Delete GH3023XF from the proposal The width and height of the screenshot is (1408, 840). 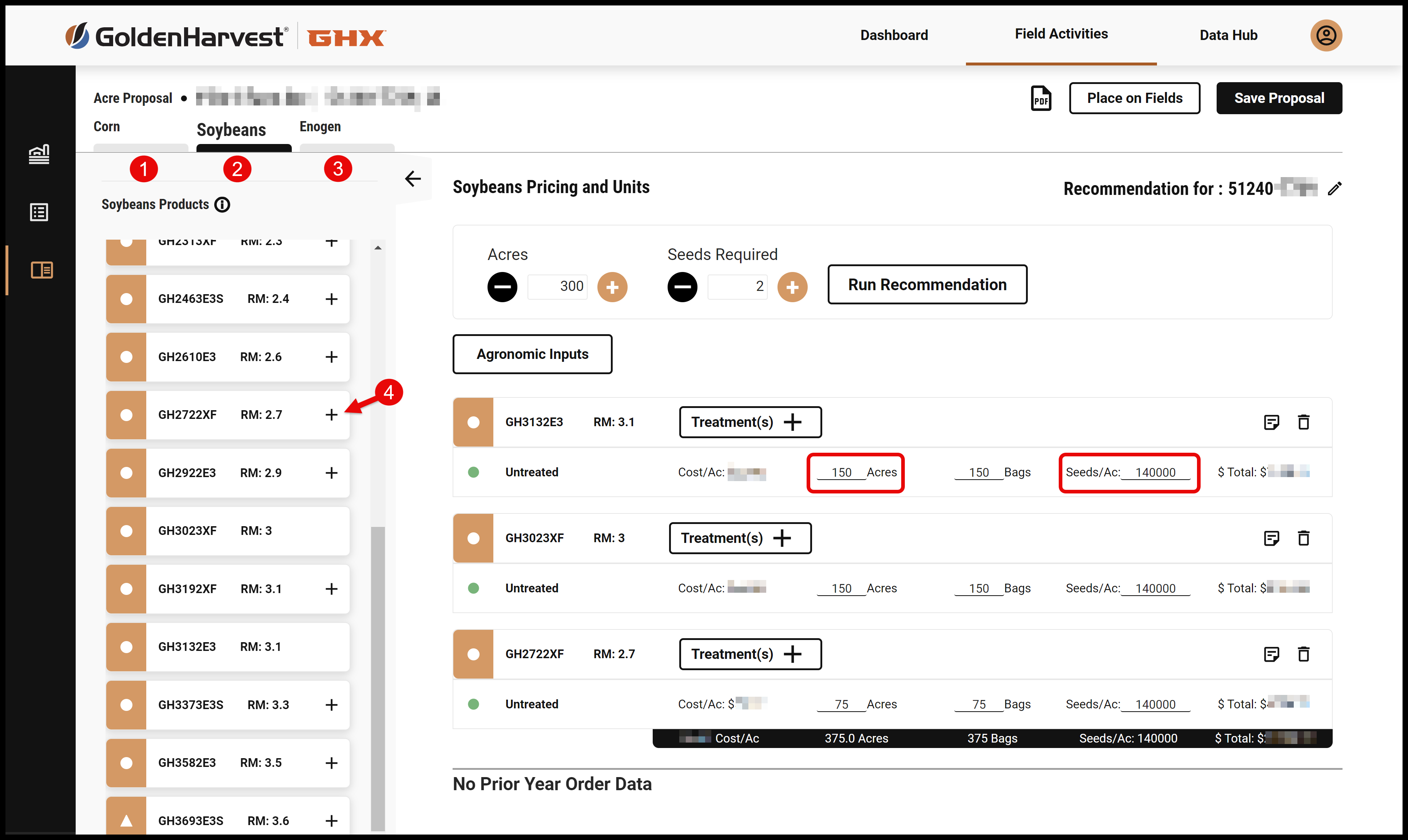(1303, 538)
